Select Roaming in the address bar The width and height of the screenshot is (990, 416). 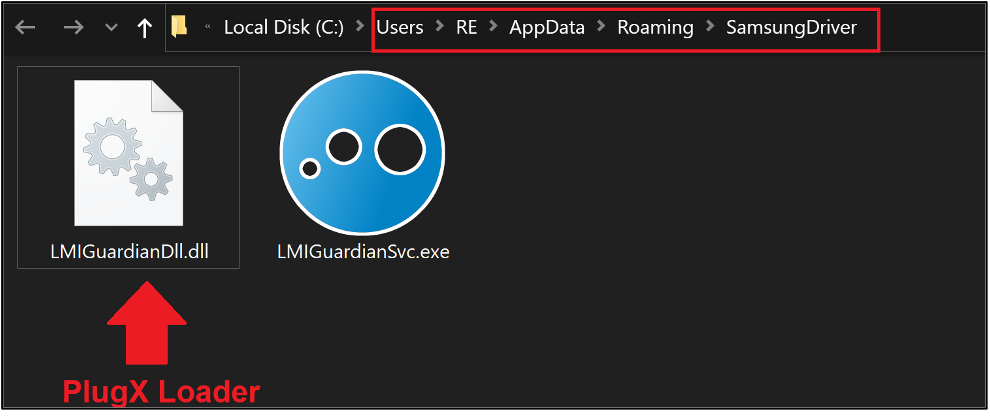(x=655, y=28)
